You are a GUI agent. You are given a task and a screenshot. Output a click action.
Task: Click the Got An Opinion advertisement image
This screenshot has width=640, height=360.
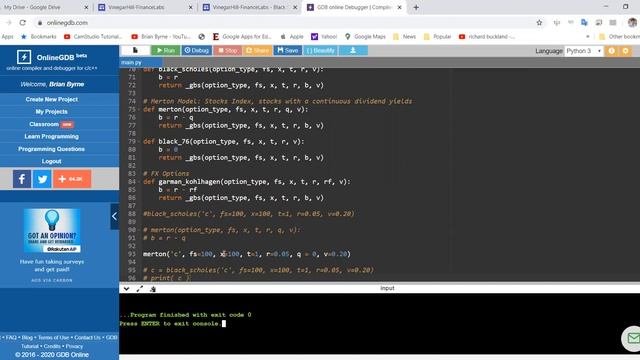[x=52, y=231]
